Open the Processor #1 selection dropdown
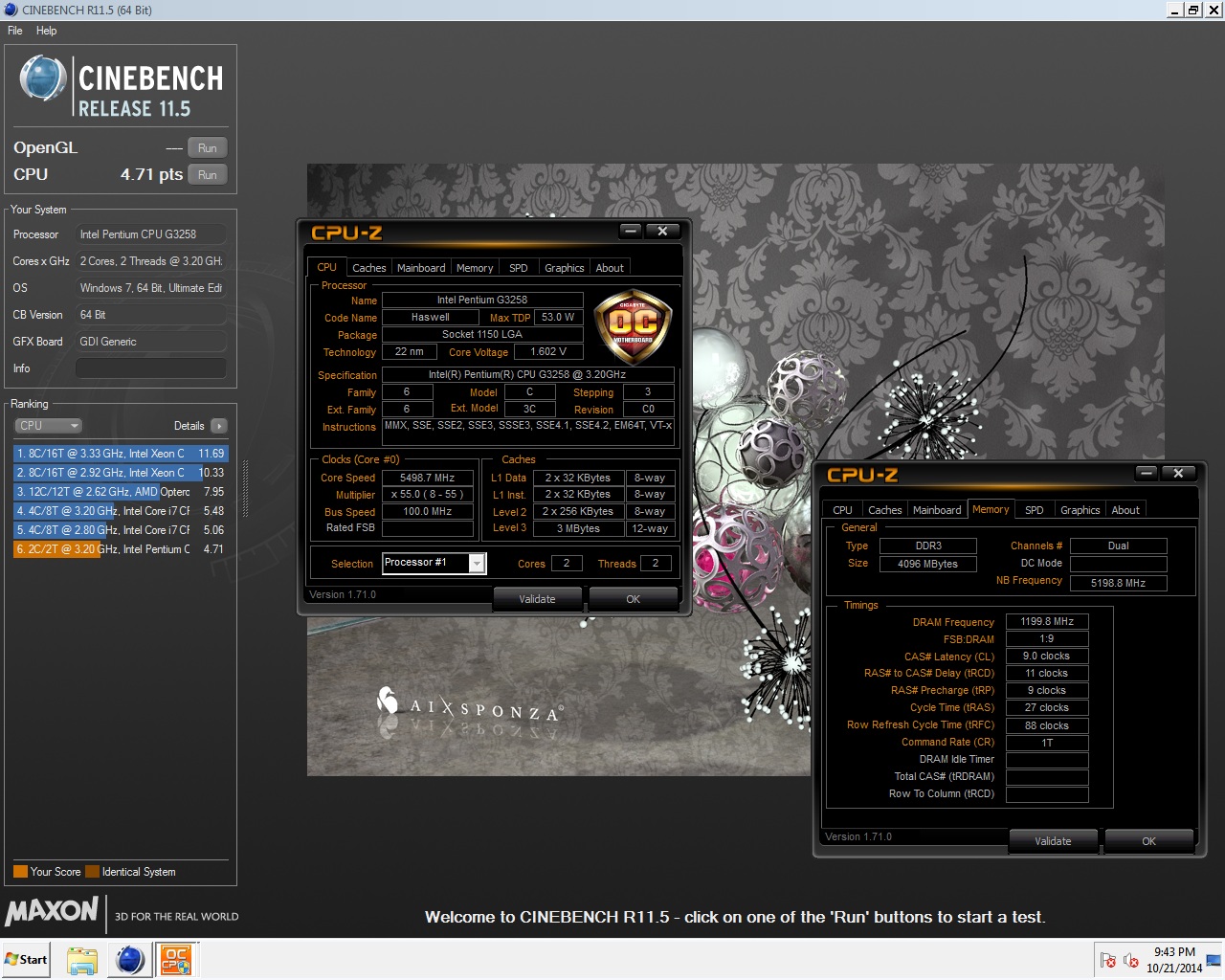1225x980 pixels. click(x=434, y=563)
